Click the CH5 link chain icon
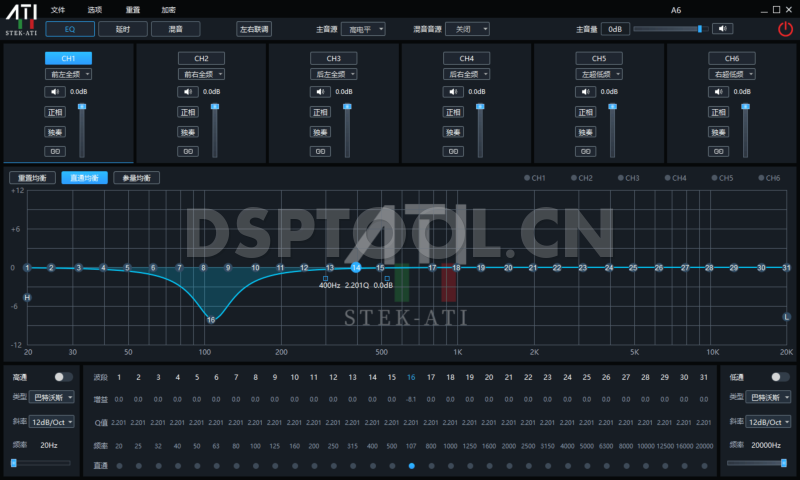Image resolution: width=800 pixels, height=480 pixels. [x=585, y=151]
